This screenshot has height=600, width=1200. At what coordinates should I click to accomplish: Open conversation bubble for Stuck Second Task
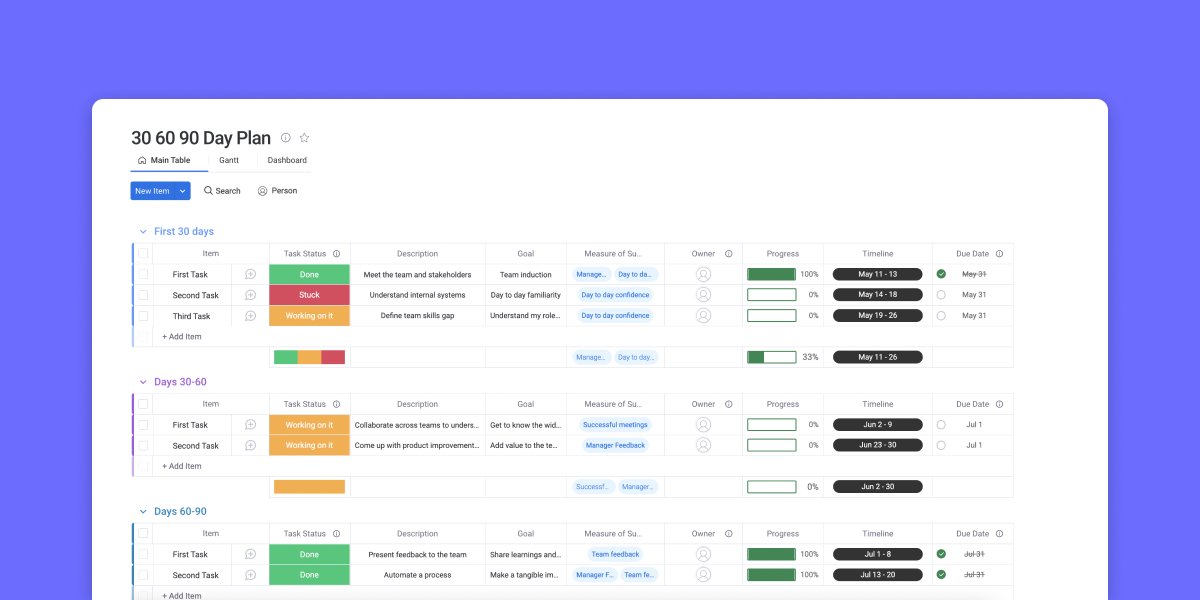[x=250, y=295]
